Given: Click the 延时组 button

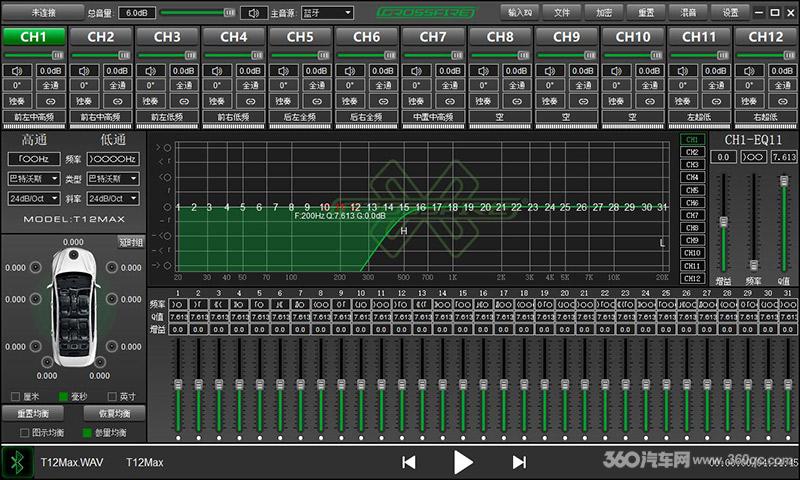Looking at the screenshot, I should pyautogui.click(x=131, y=242).
